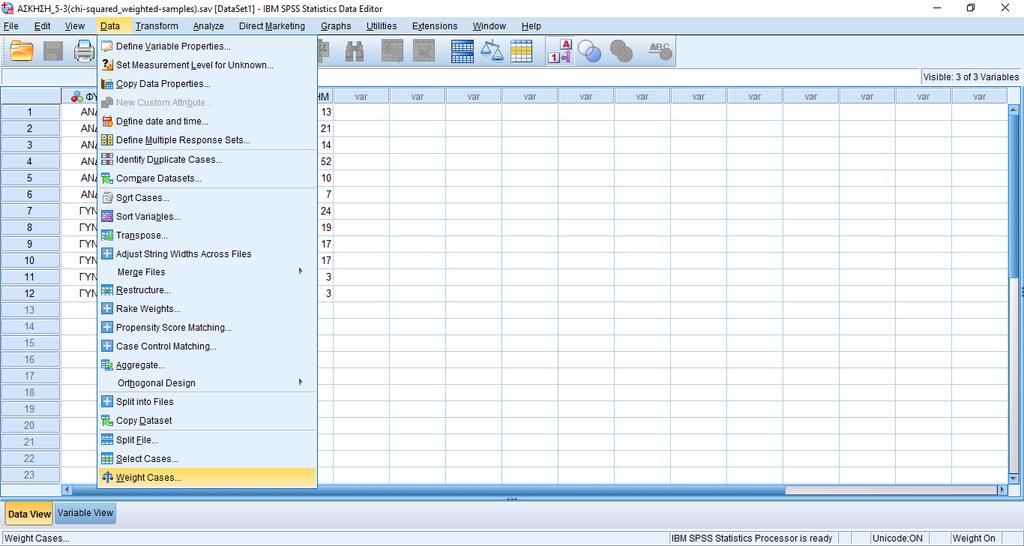The width and height of the screenshot is (1024, 546).
Task: Select Rake Weights menu entry
Action: 207,309
